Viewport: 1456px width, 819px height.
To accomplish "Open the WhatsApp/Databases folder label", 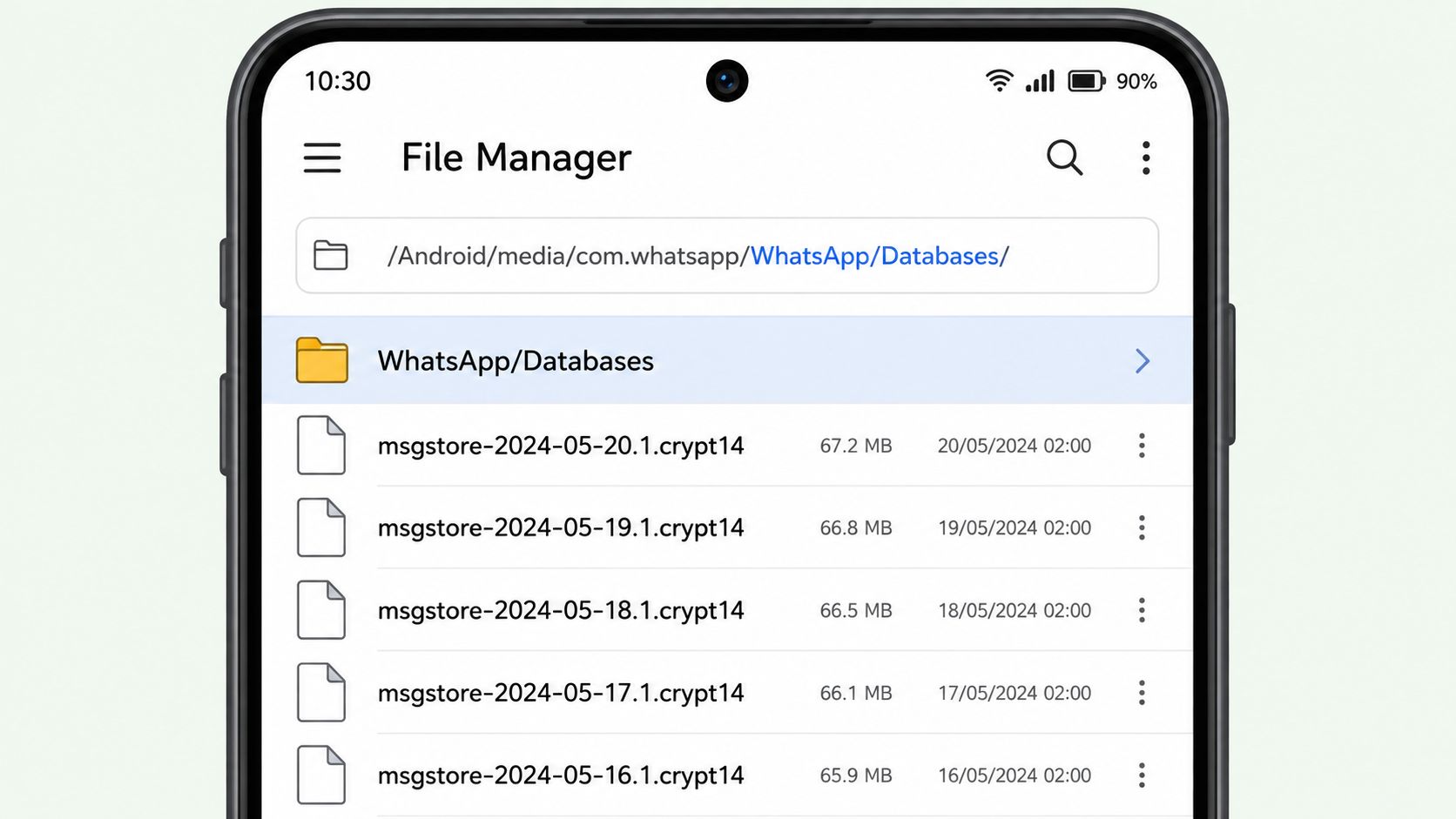I will click(x=516, y=361).
